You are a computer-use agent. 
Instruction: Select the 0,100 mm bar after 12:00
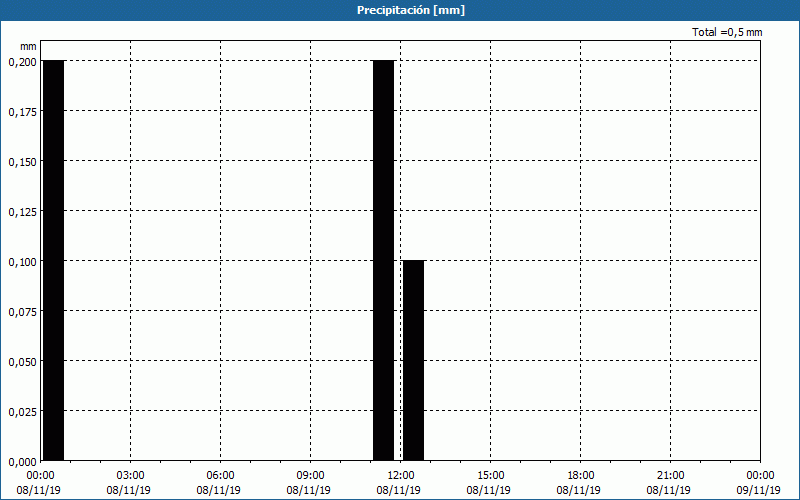pyautogui.click(x=413, y=360)
